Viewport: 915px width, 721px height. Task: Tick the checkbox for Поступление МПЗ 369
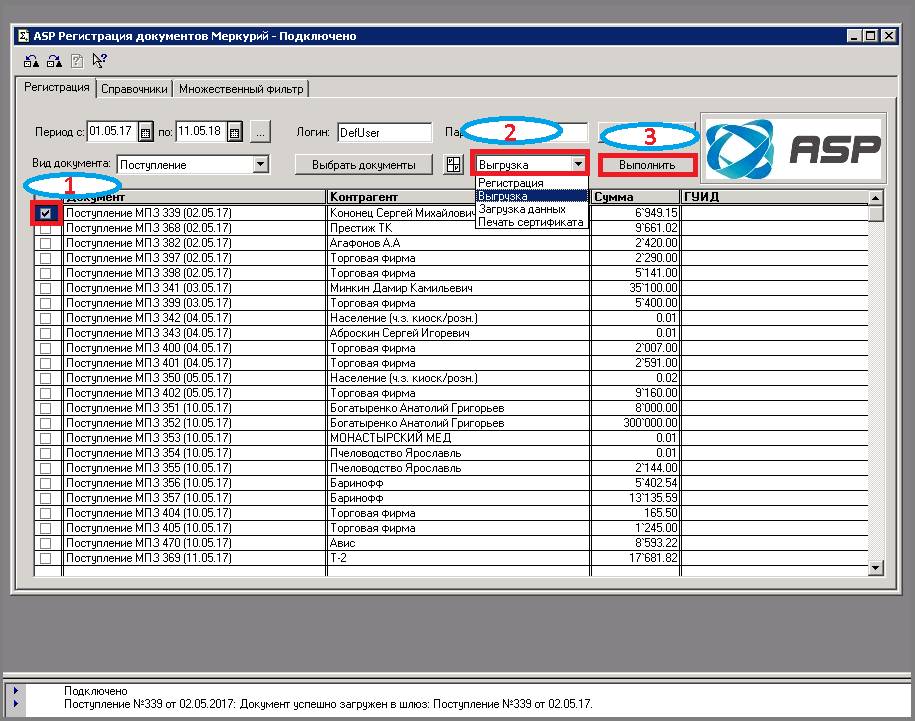46,558
